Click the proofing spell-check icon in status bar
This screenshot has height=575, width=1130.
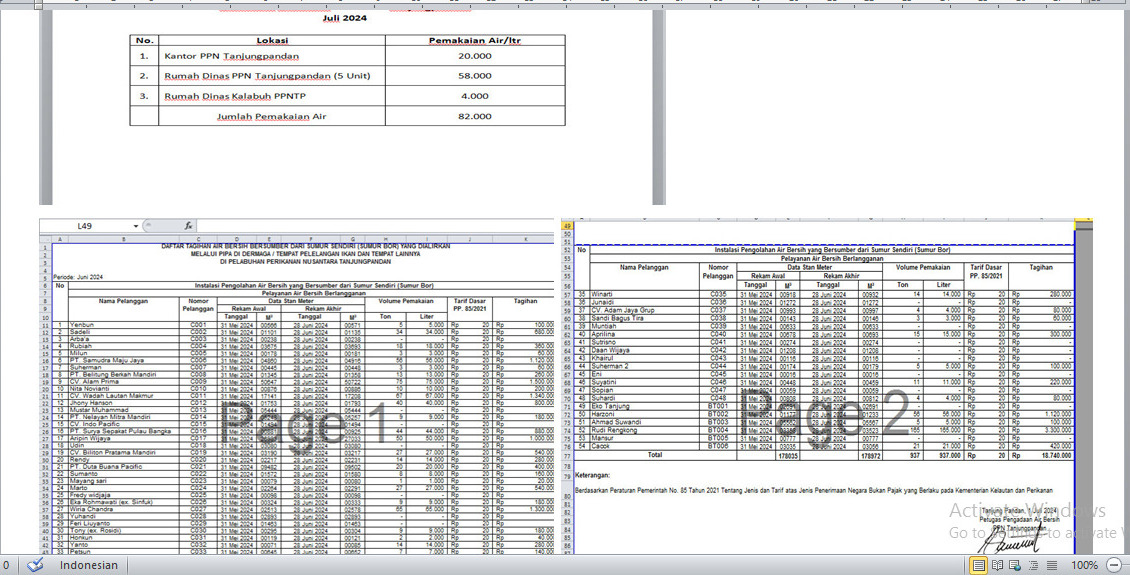pyautogui.click(x=35, y=565)
